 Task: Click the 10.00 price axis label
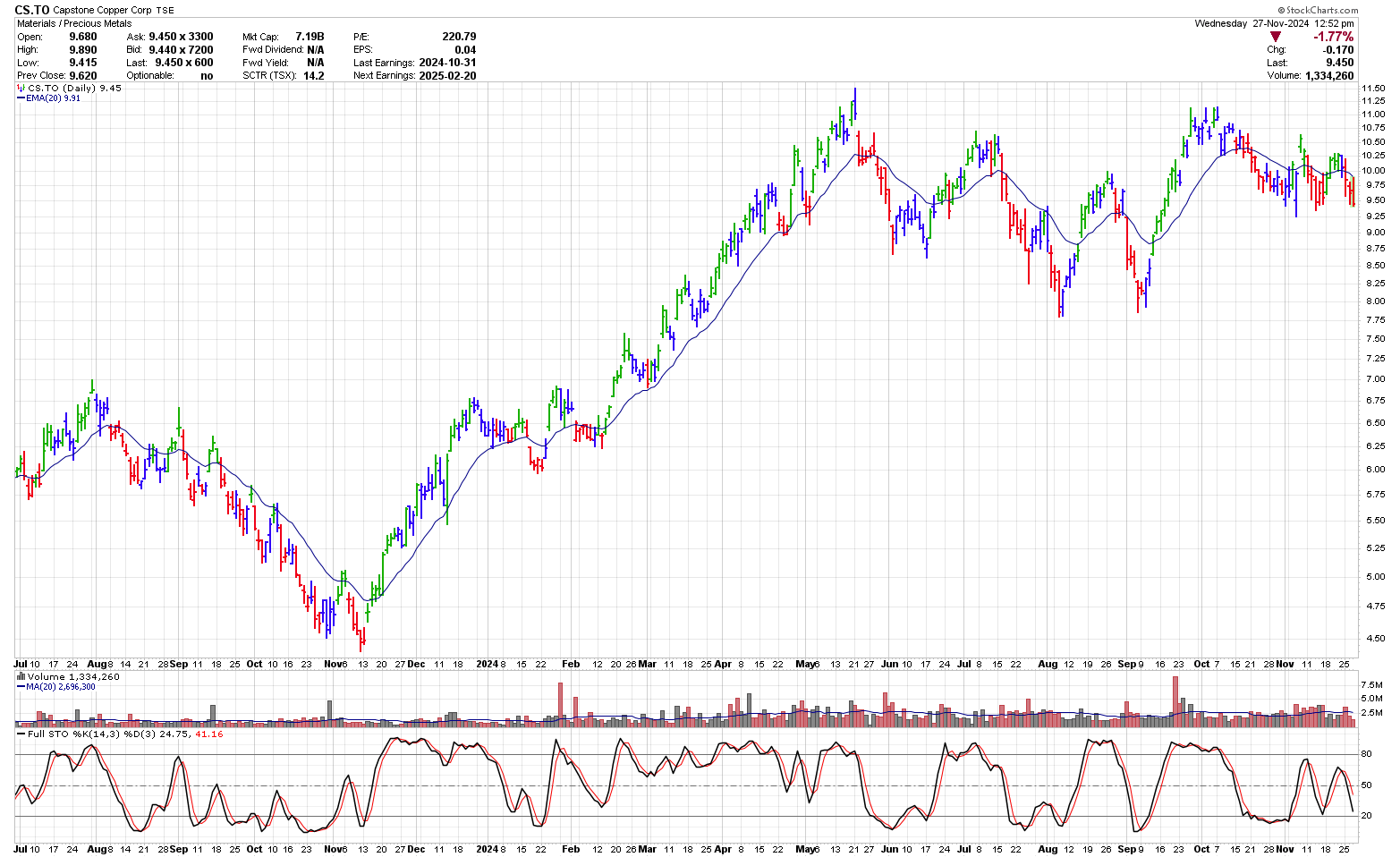point(1373,171)
